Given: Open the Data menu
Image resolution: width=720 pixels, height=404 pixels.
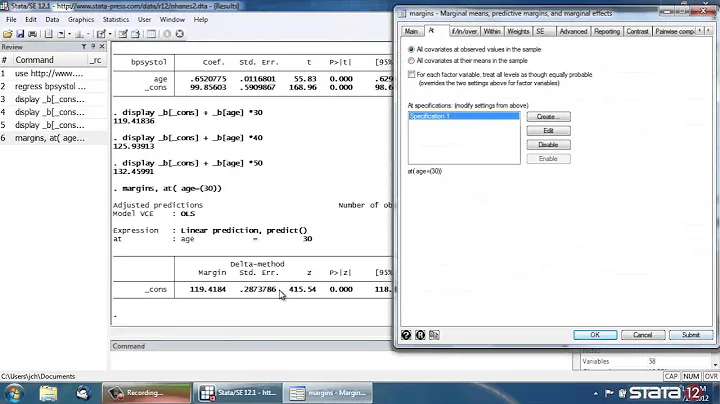Looking at the screenshot, I should [x=52, y=20].
